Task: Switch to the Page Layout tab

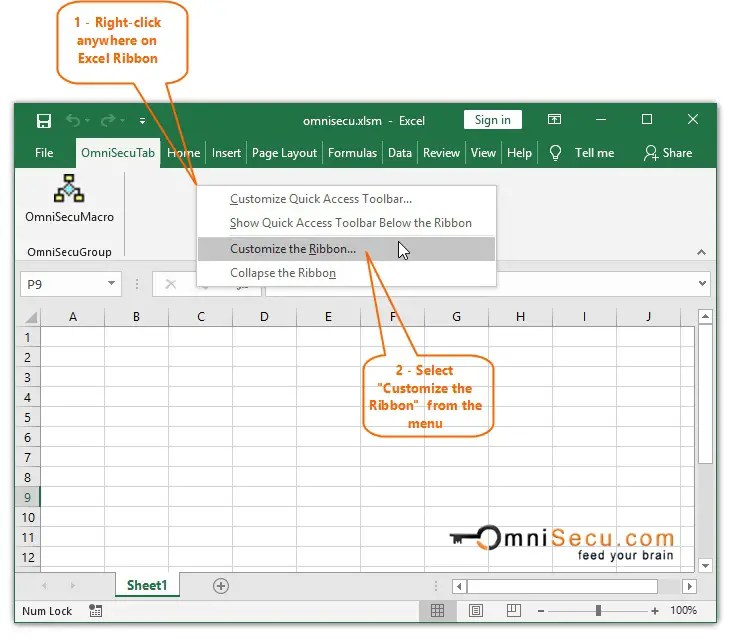Action: pos(284,153)
